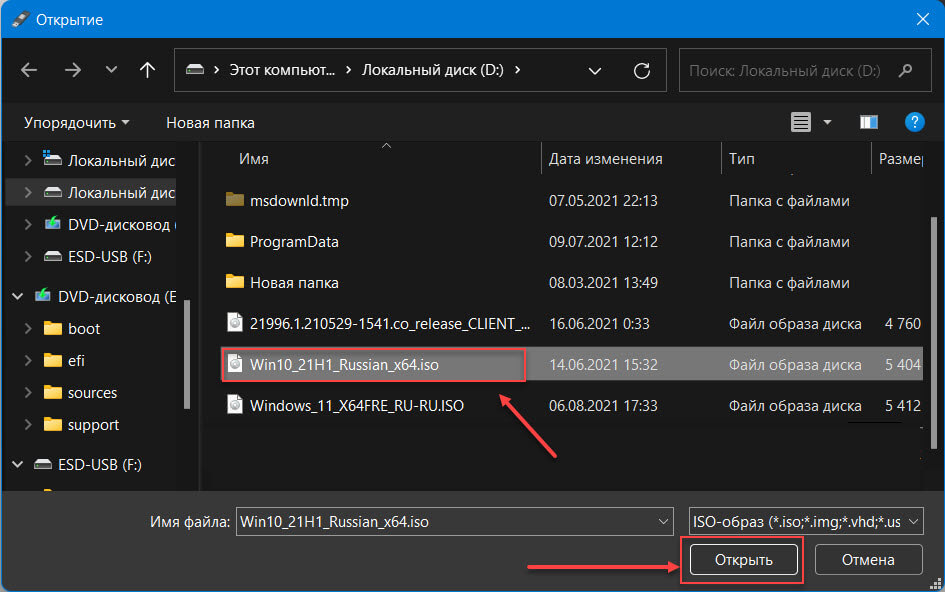Select bottom expanded 'ESD-USB (F:)' item
This screenshot has width=945, height=592.
pyautogui.click(x=99, y=465)
